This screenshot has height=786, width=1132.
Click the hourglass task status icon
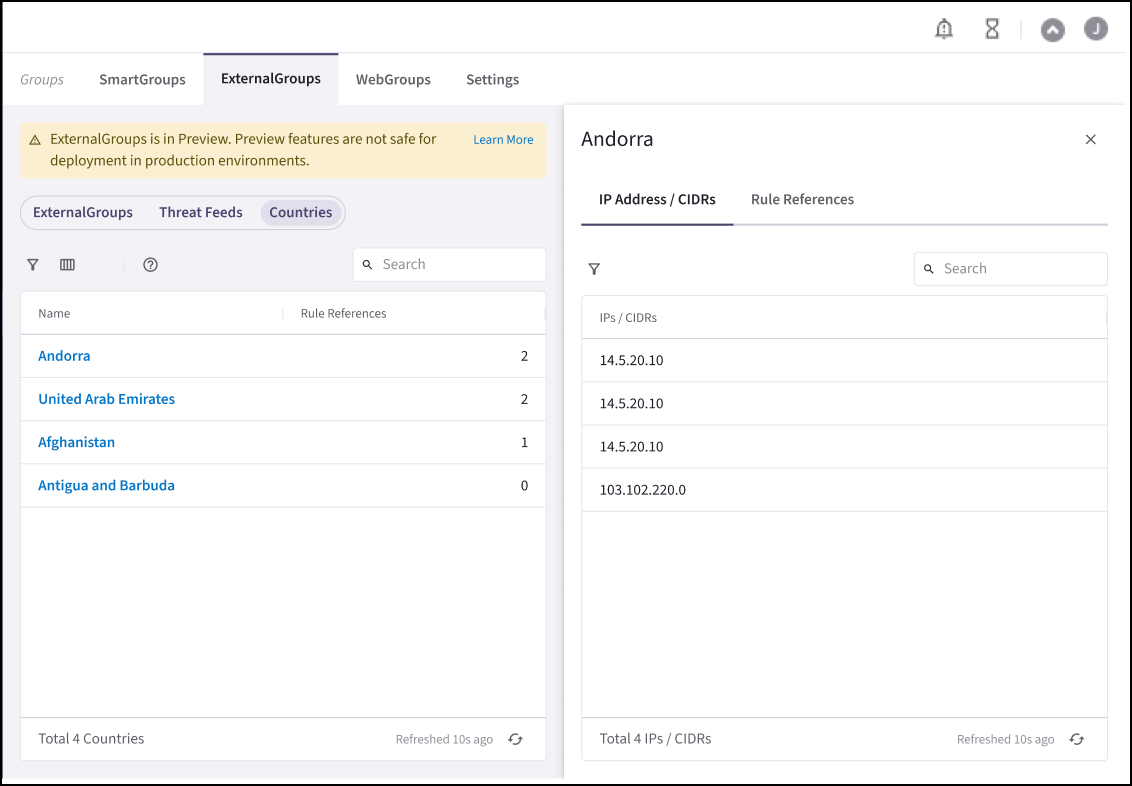point(992,29)
